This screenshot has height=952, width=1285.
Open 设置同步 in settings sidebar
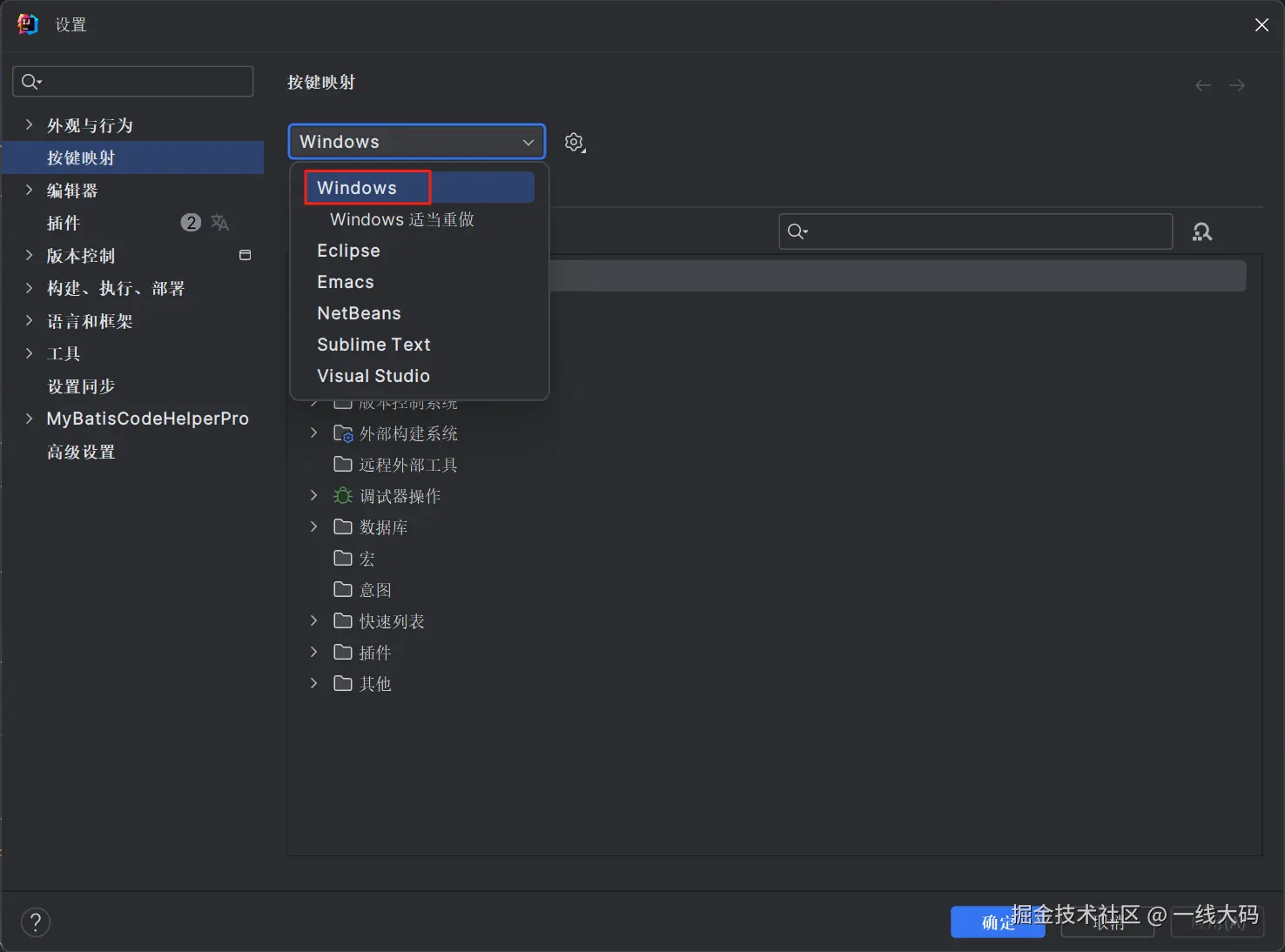point(132,386)
